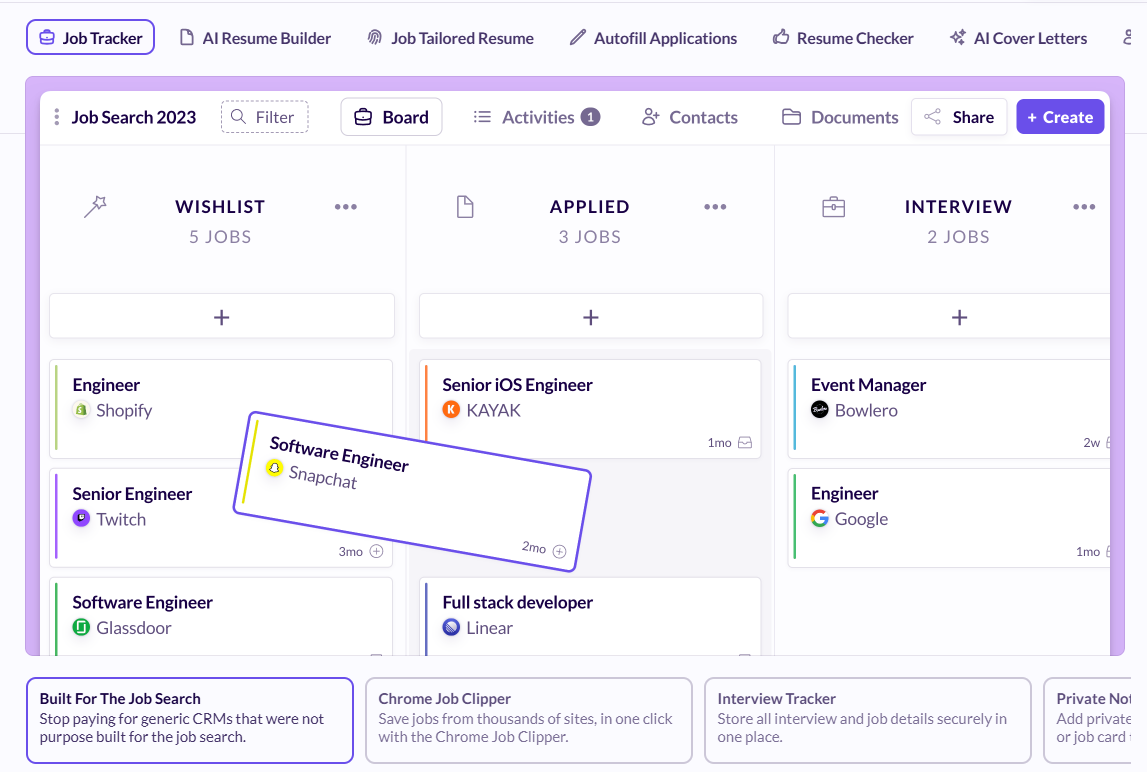
Task: Open the envelope icon on the KAYAK card
Action: [745, 442]
